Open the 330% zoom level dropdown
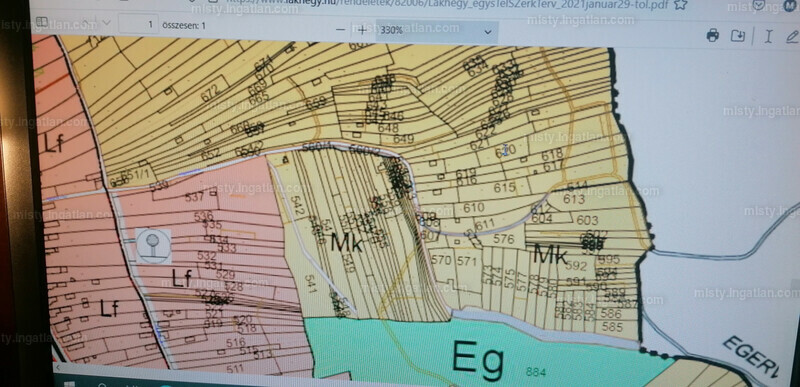 437,31
